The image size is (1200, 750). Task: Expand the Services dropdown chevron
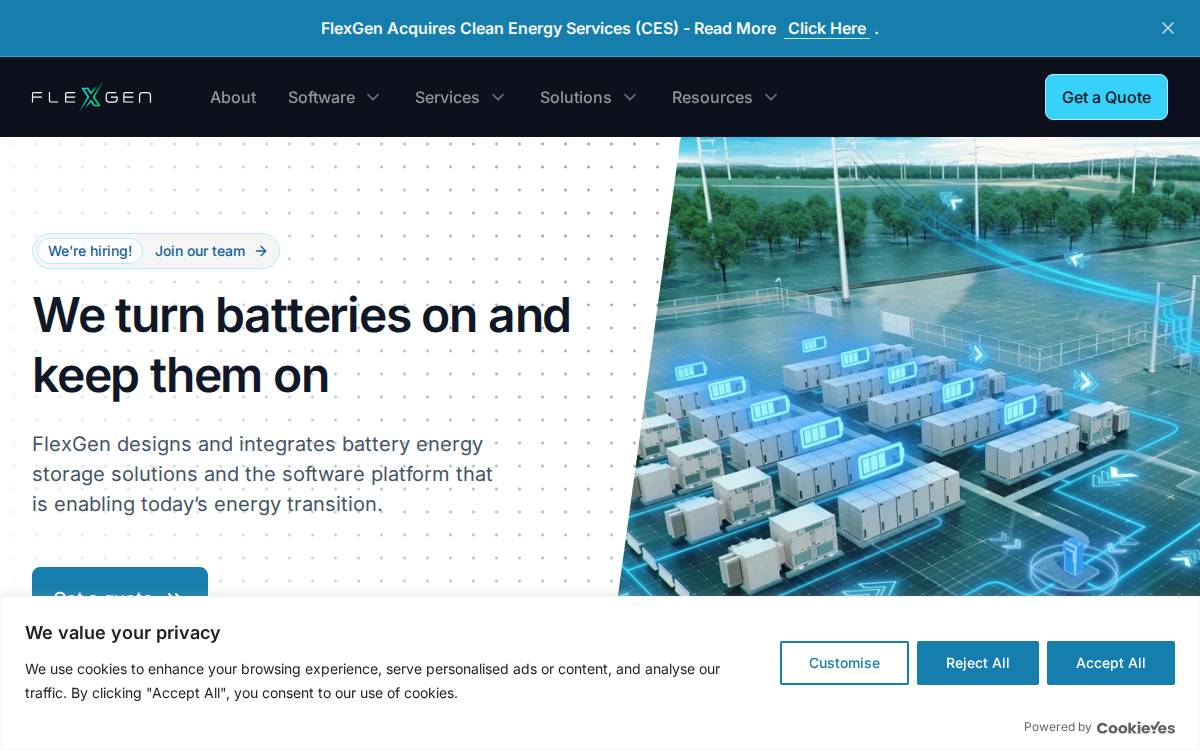pyautogui.click(x=498, y=97)
